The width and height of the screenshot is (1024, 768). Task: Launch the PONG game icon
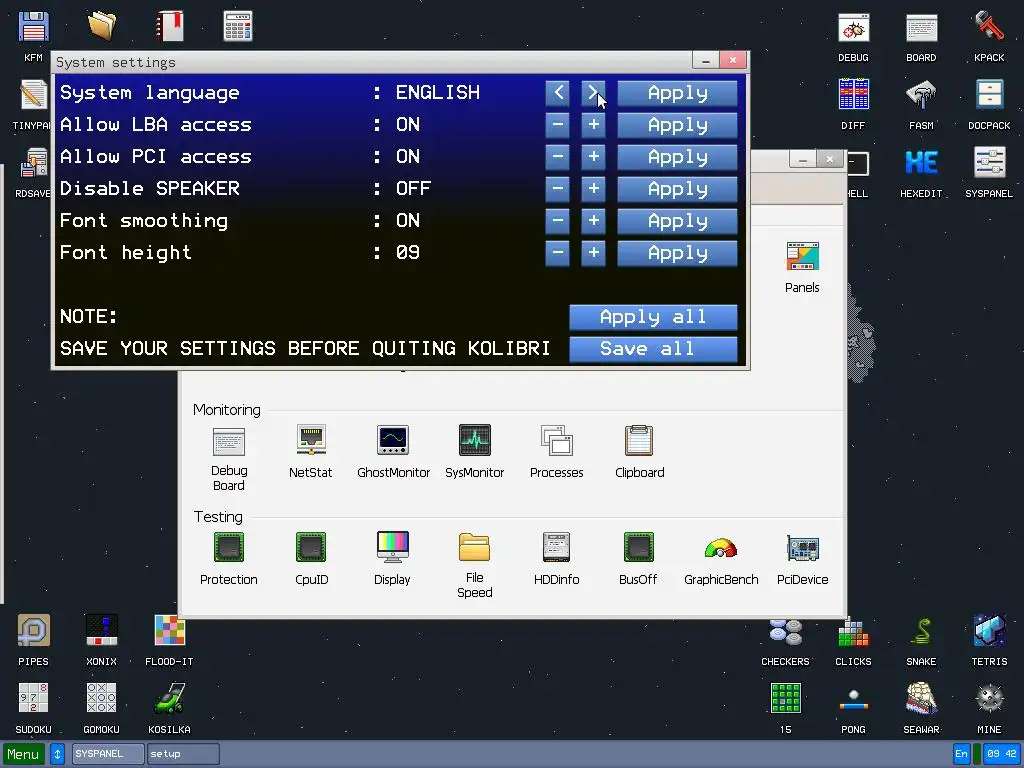coord(853,700)
